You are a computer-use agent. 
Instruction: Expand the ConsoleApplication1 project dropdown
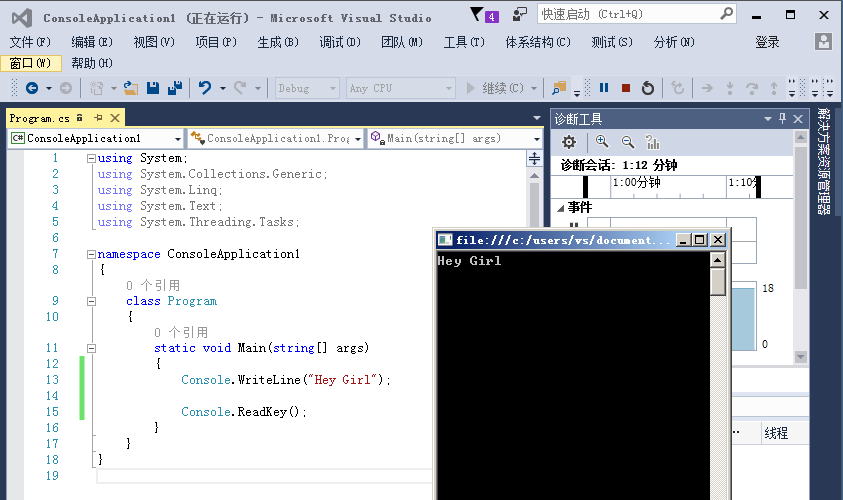177,139
